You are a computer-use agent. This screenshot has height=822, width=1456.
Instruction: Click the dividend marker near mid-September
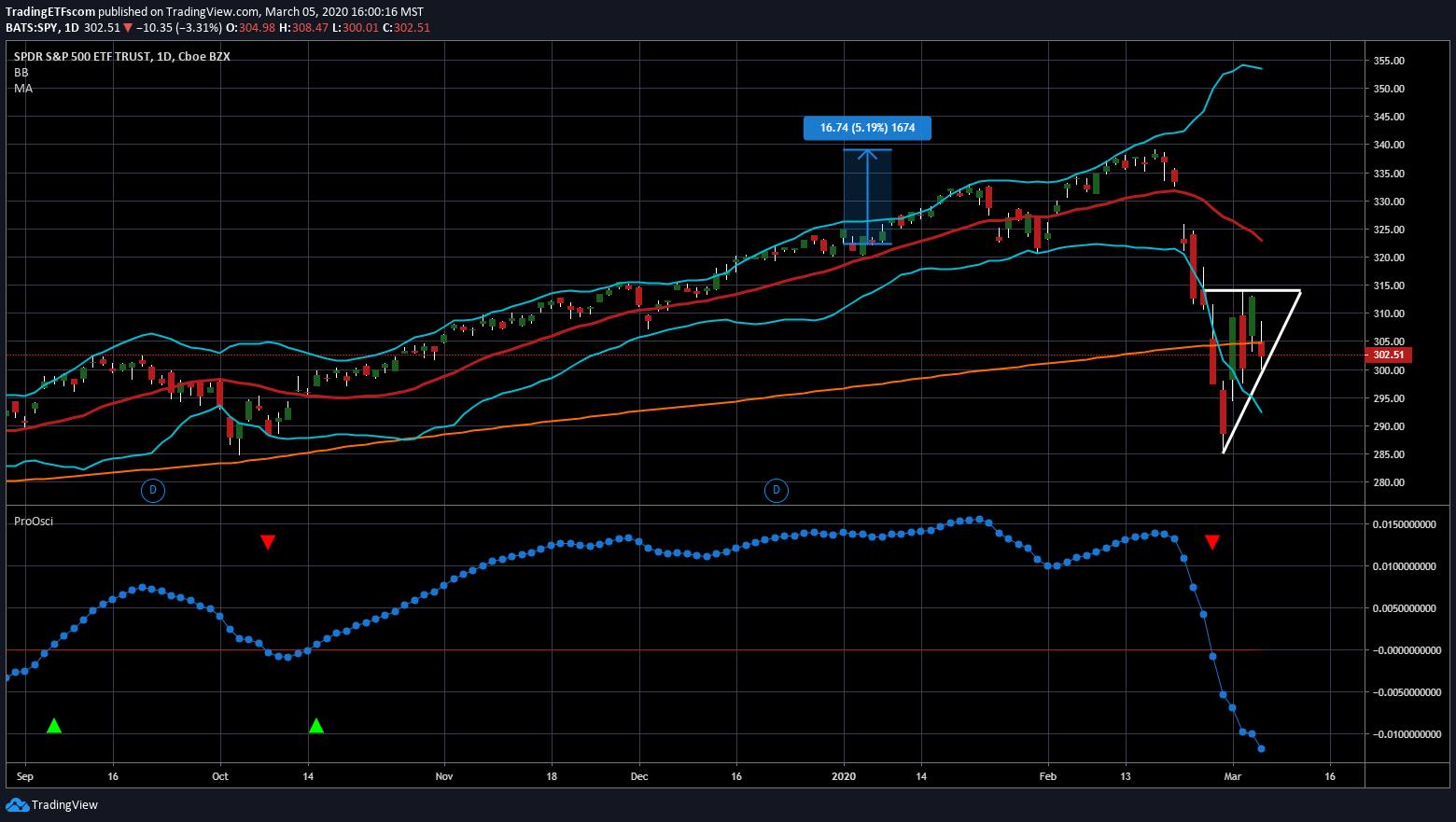[153, 490]
